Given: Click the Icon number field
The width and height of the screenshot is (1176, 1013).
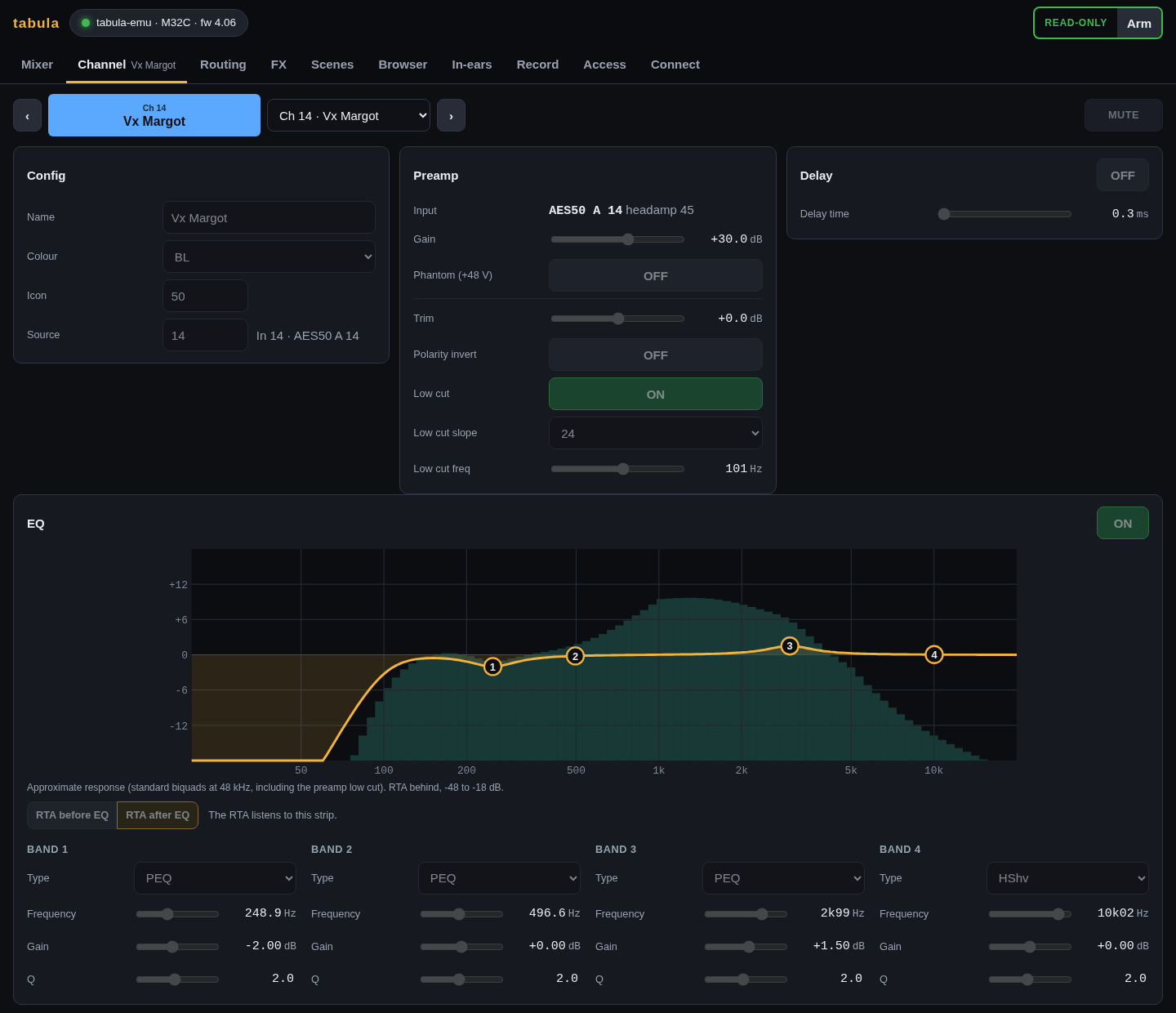Looking at the screenshot, I should coord(205,296).
